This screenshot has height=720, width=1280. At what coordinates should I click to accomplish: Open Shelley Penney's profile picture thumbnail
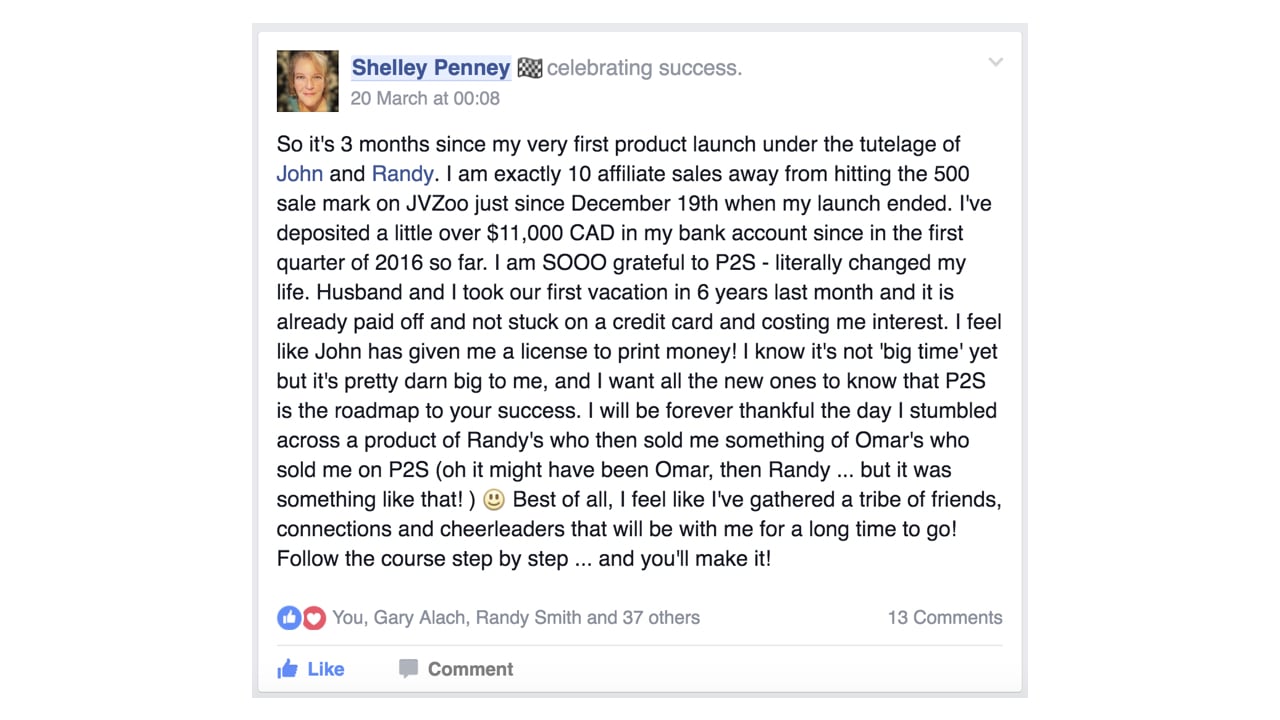pyautogui.click(x=308, y=81)
